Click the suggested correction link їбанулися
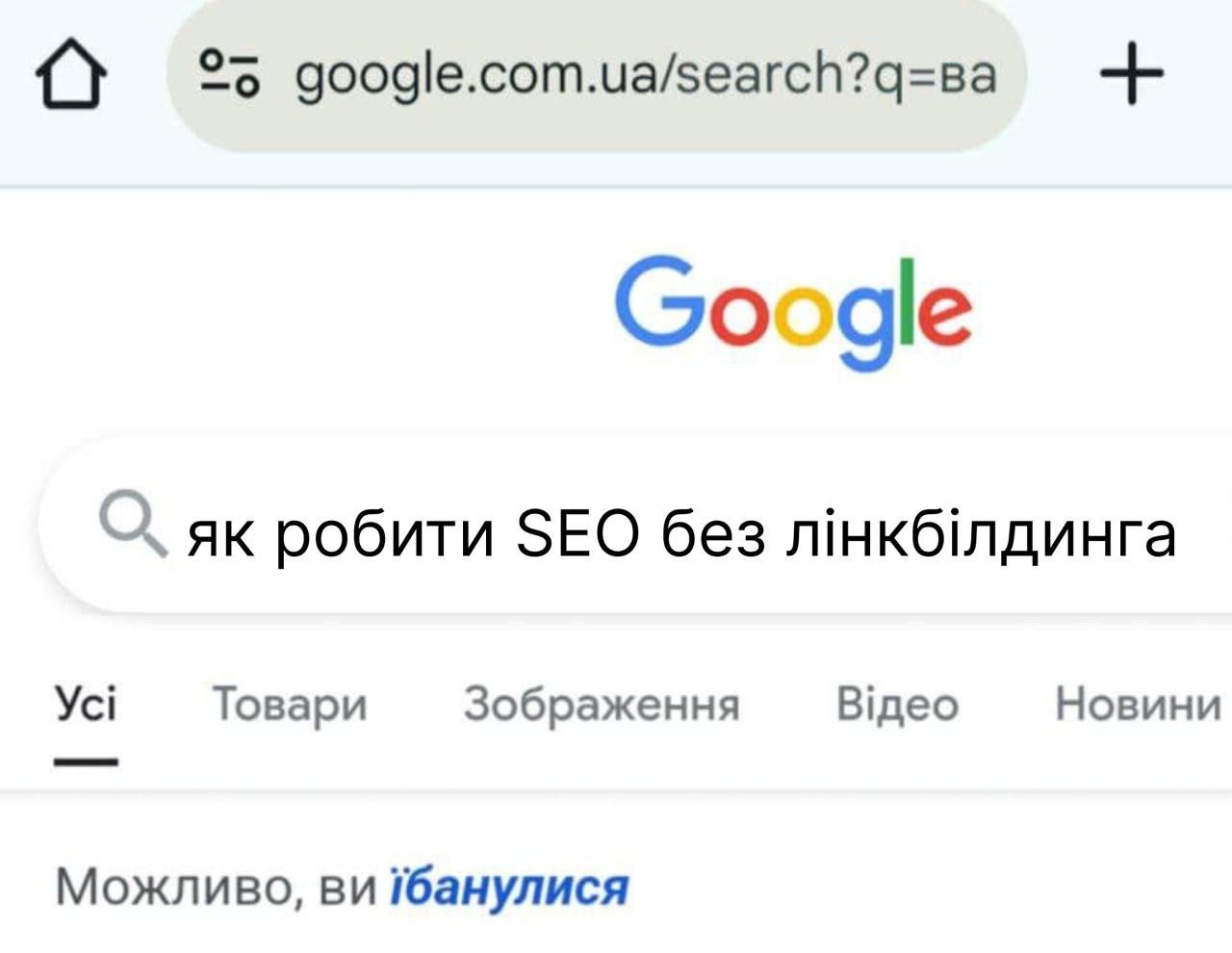 [508, 887]
